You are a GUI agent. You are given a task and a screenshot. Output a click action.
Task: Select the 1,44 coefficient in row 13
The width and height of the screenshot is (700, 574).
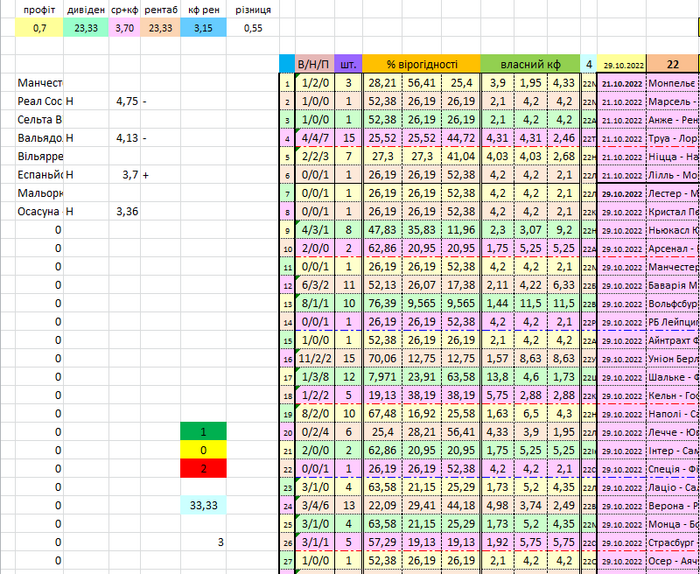[x=498, y=303]
